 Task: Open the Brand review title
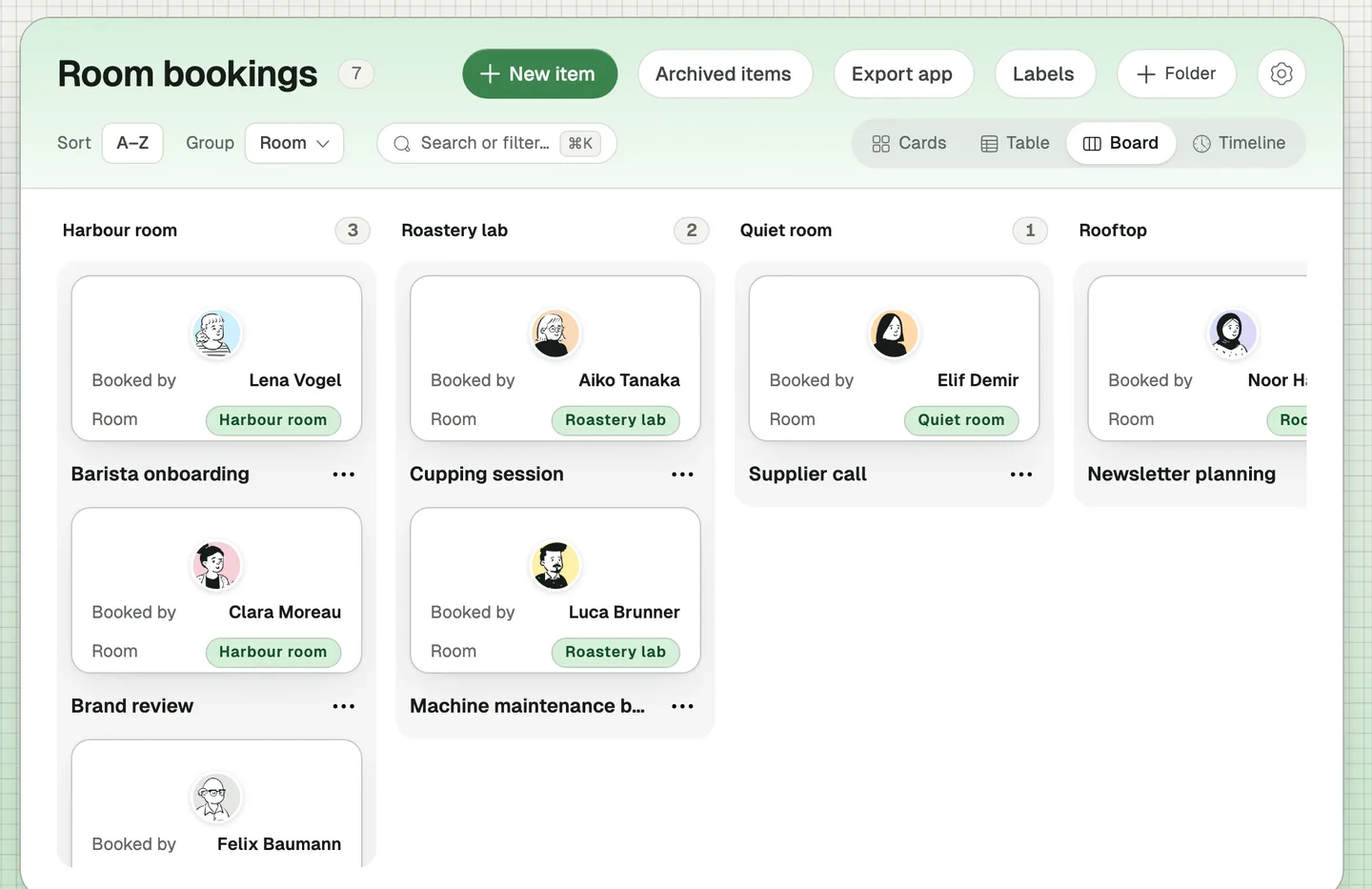(132, 706)
